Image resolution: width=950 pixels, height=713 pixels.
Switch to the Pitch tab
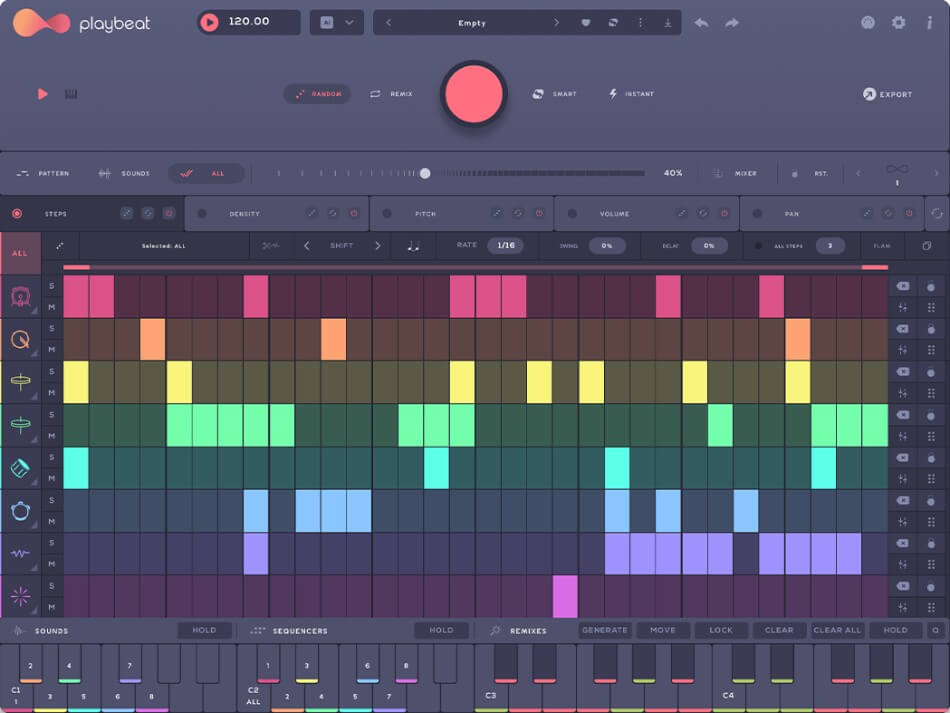425,213
